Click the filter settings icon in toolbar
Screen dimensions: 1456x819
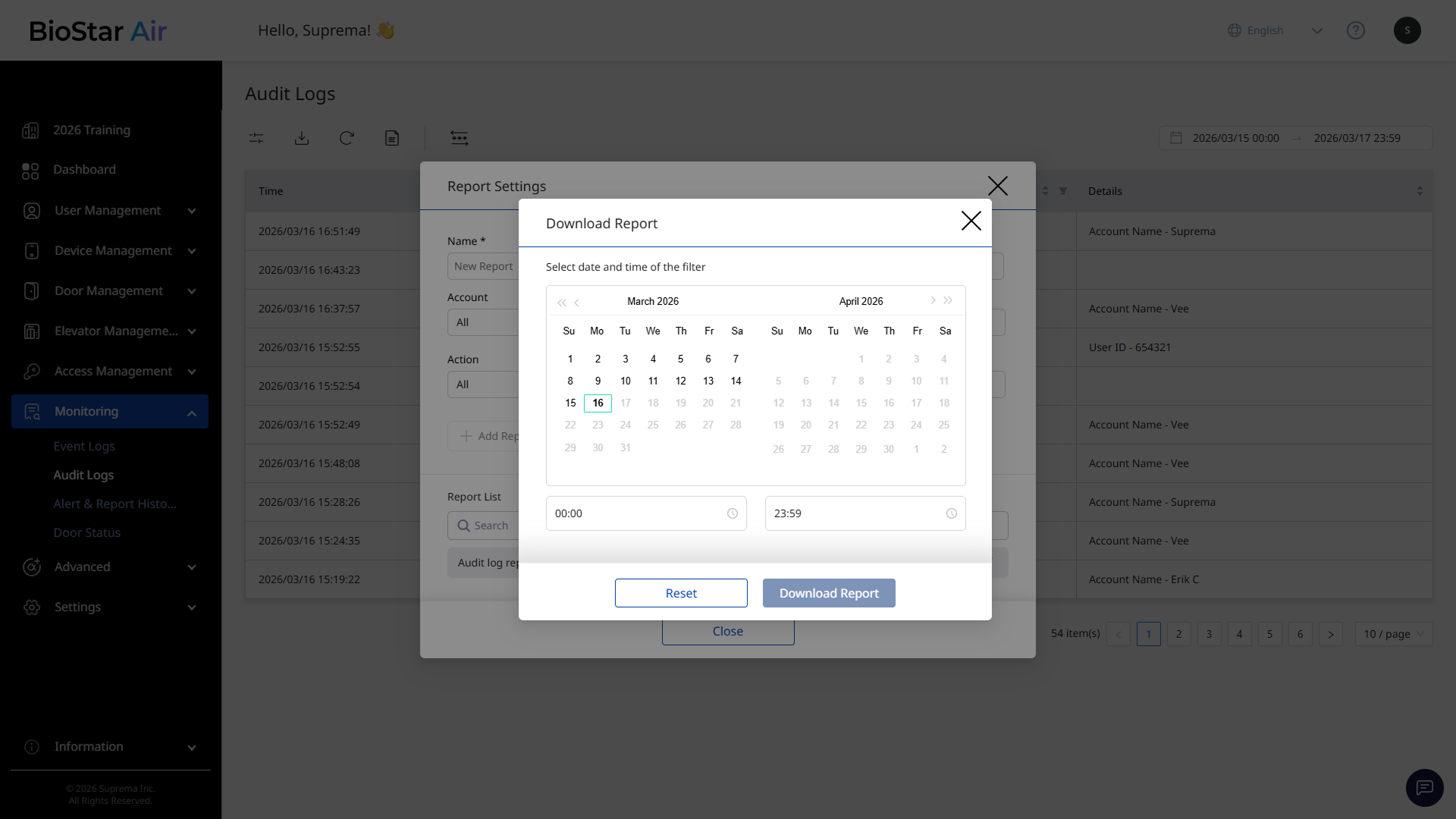(x=256, y=138)
